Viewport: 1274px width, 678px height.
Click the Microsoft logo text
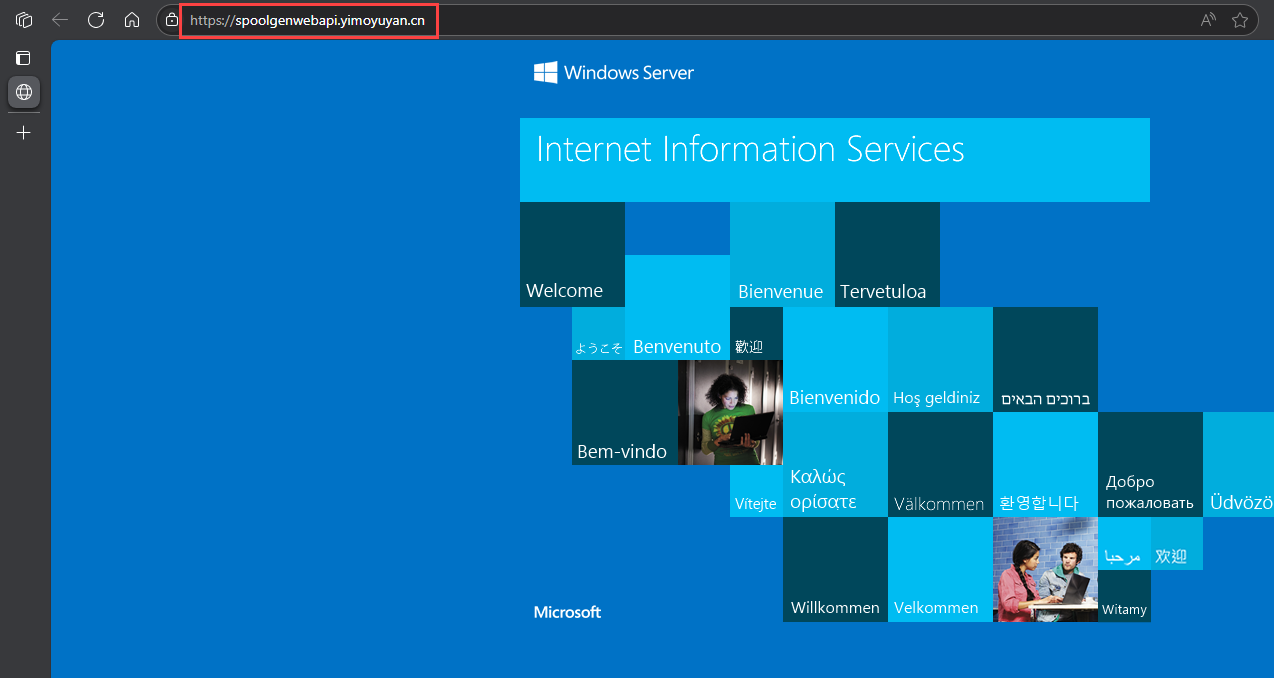(567, 612)
